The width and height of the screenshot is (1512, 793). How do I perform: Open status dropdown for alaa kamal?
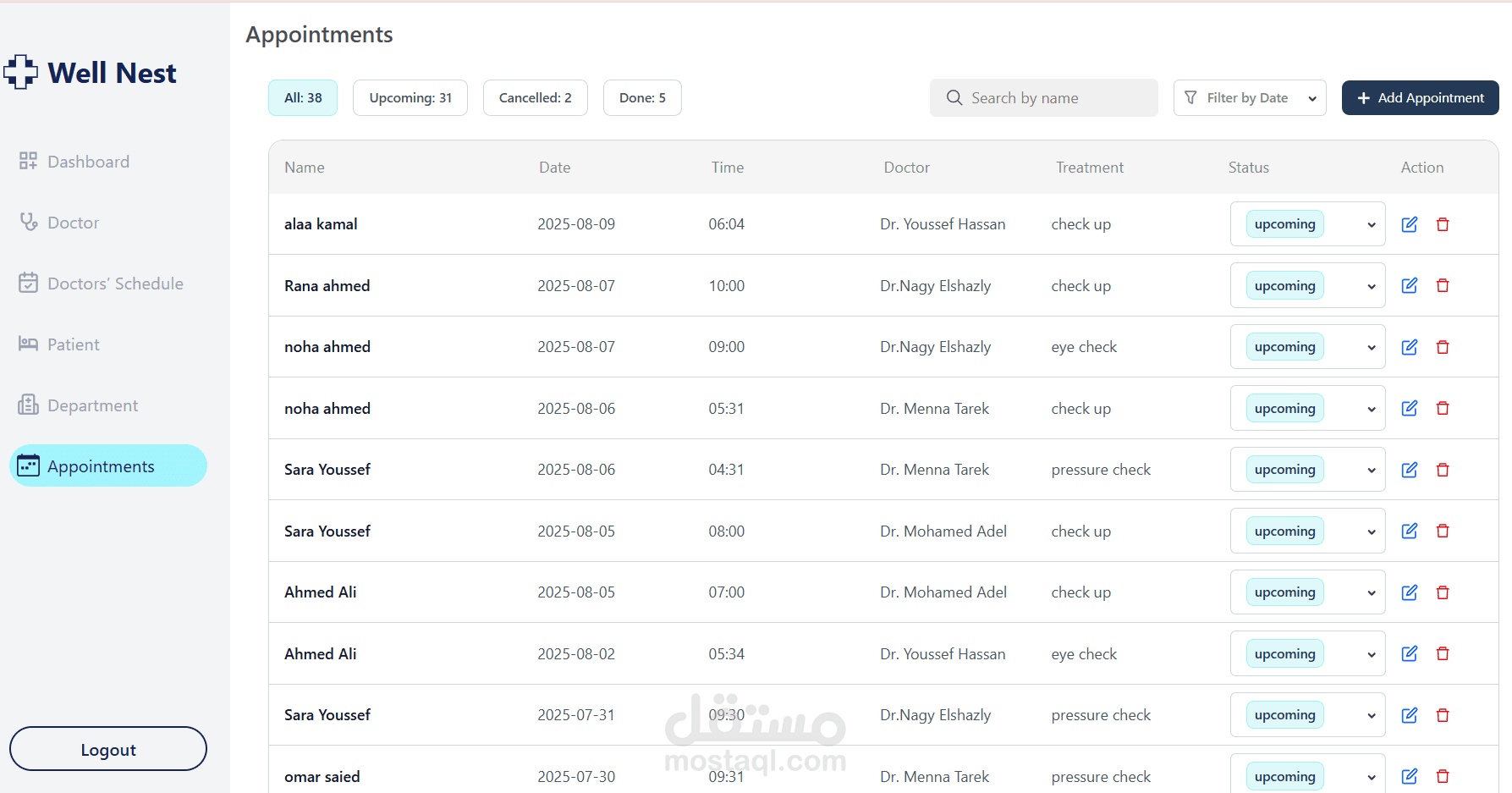1307,224
